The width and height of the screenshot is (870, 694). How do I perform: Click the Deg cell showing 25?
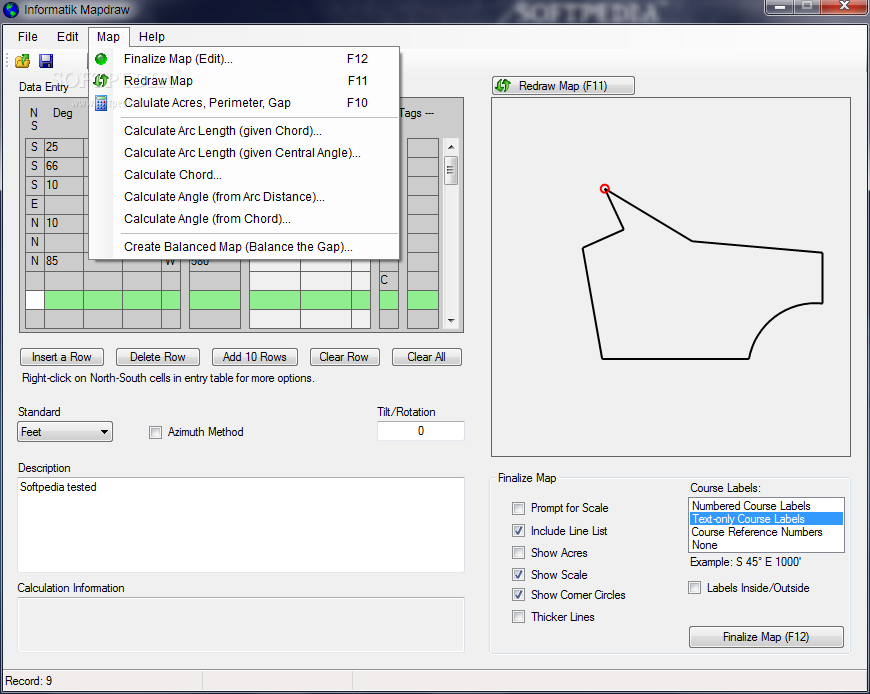pos(64,147)
